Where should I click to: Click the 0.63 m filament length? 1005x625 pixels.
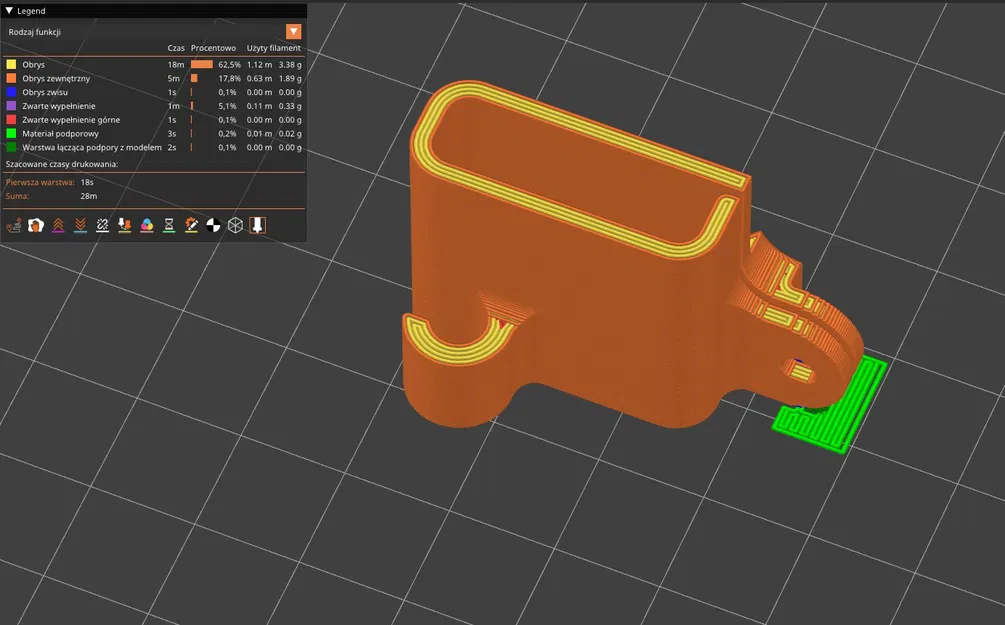coord(260,78)
